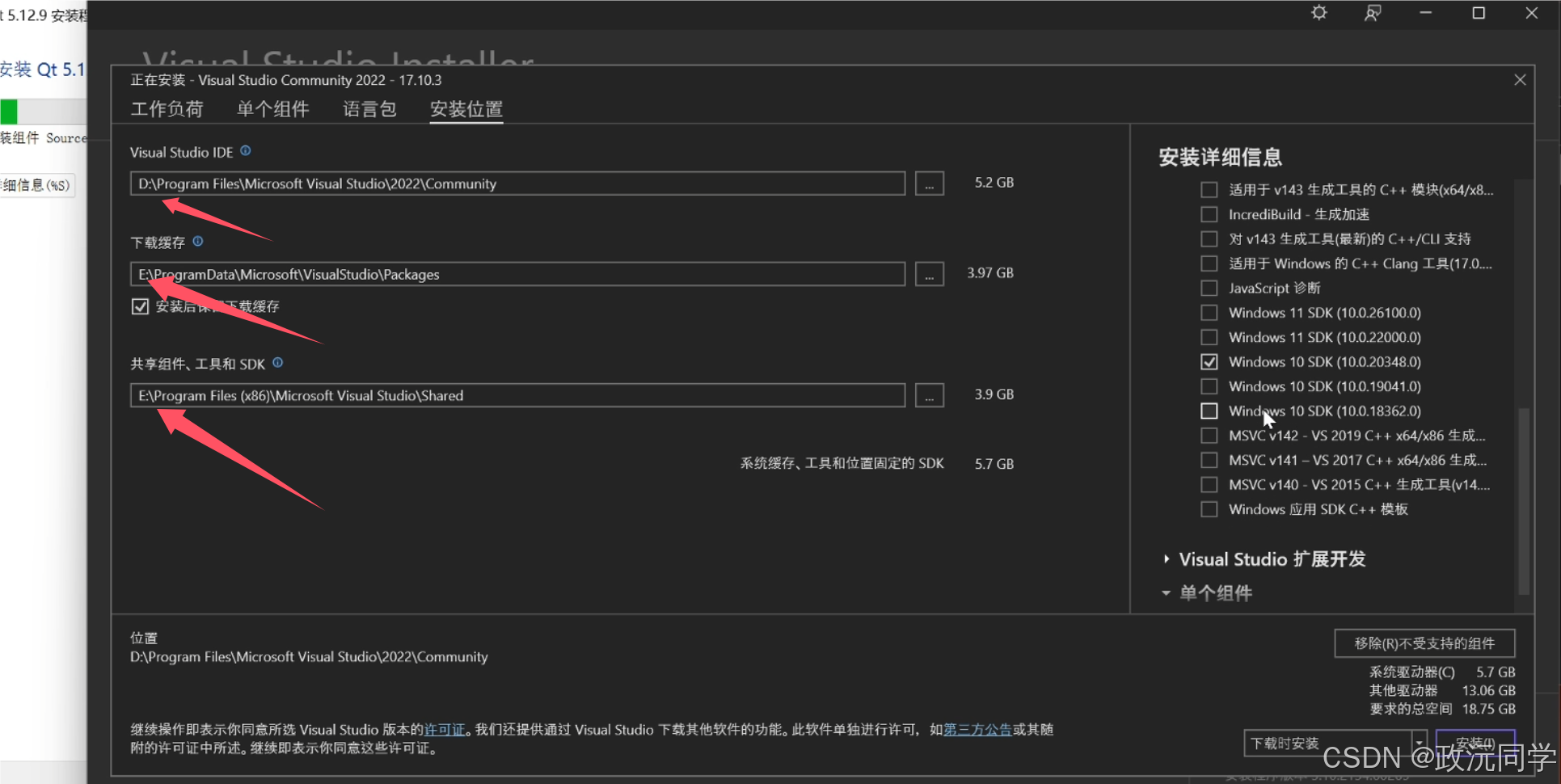1561x784 pixels.
Task: Browse for the download cache folder
Action: pyautogui.click(x=930, y=274)
